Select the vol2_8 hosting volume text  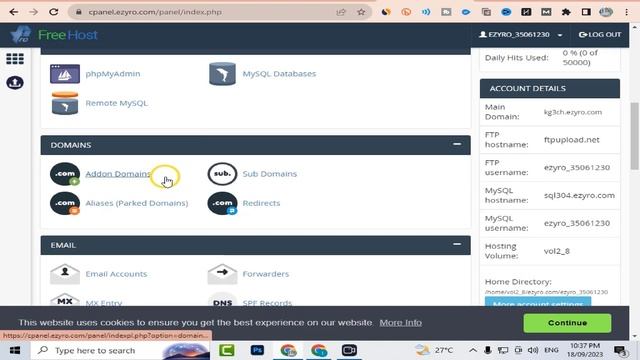click(556, 251)
